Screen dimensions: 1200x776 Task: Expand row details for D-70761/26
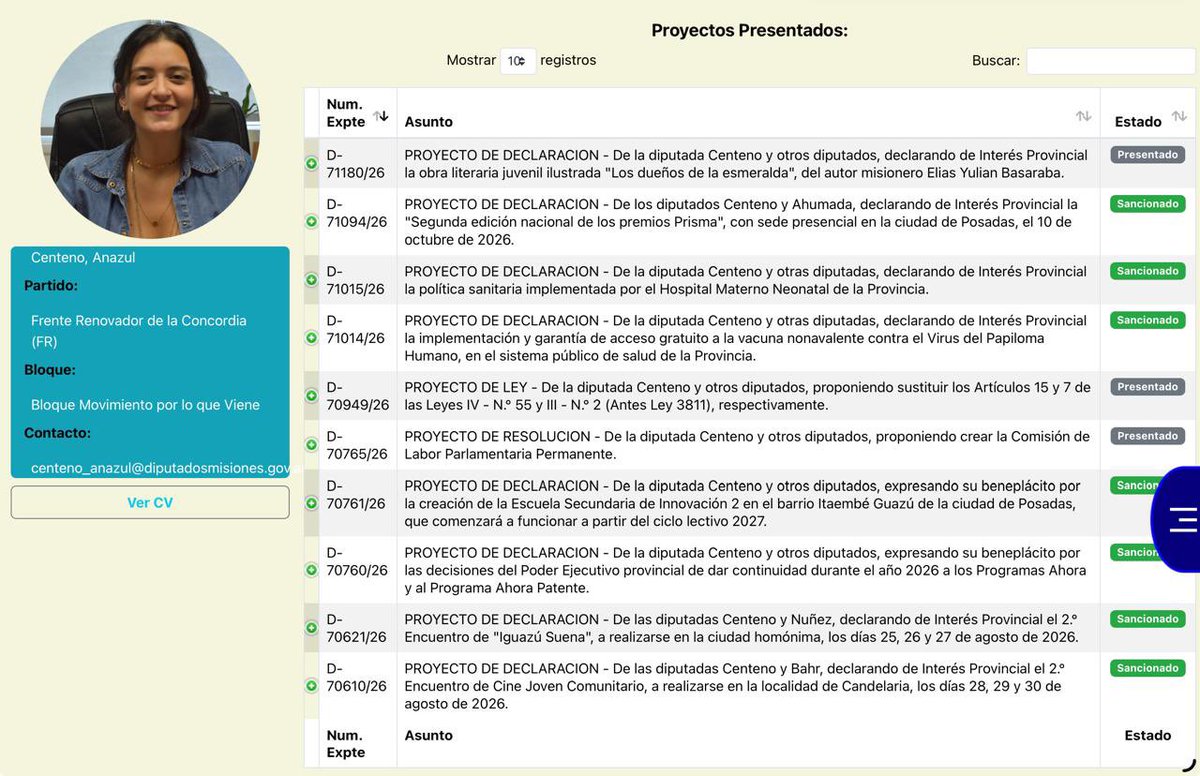coord(311,503)
